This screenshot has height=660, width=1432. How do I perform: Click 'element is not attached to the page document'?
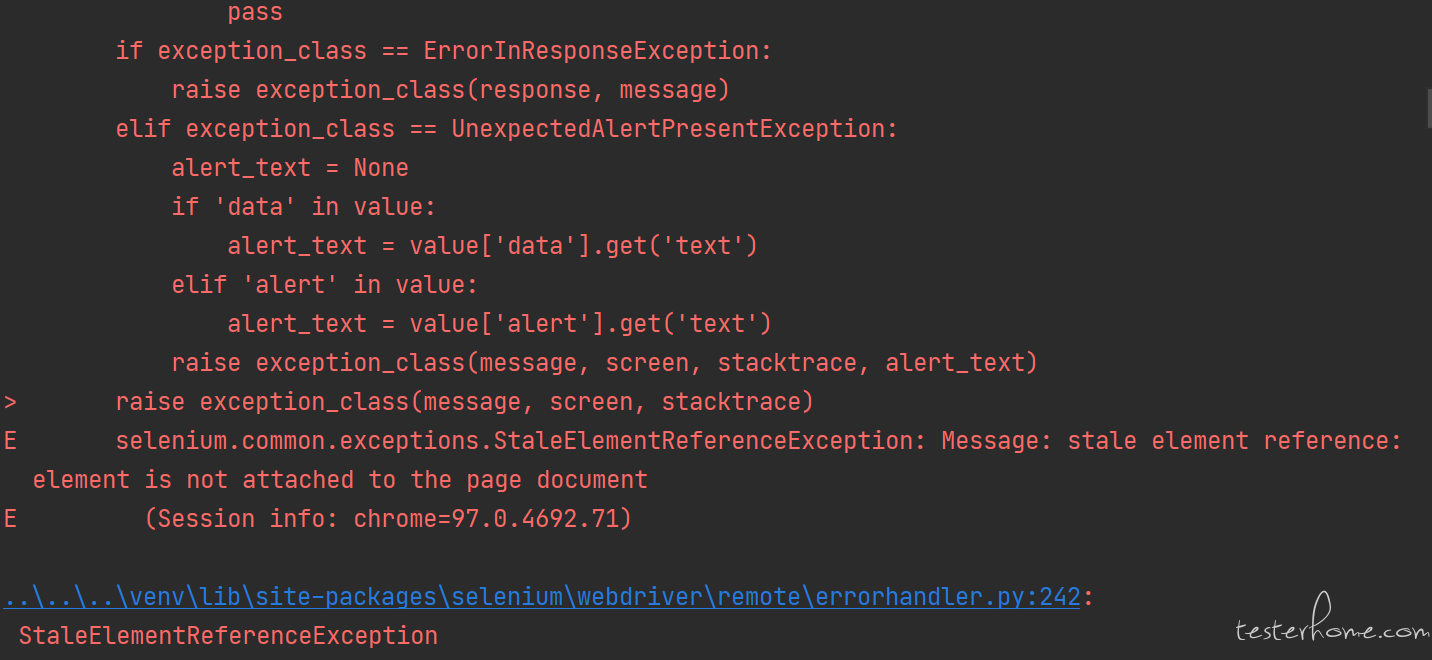[340, 480]
